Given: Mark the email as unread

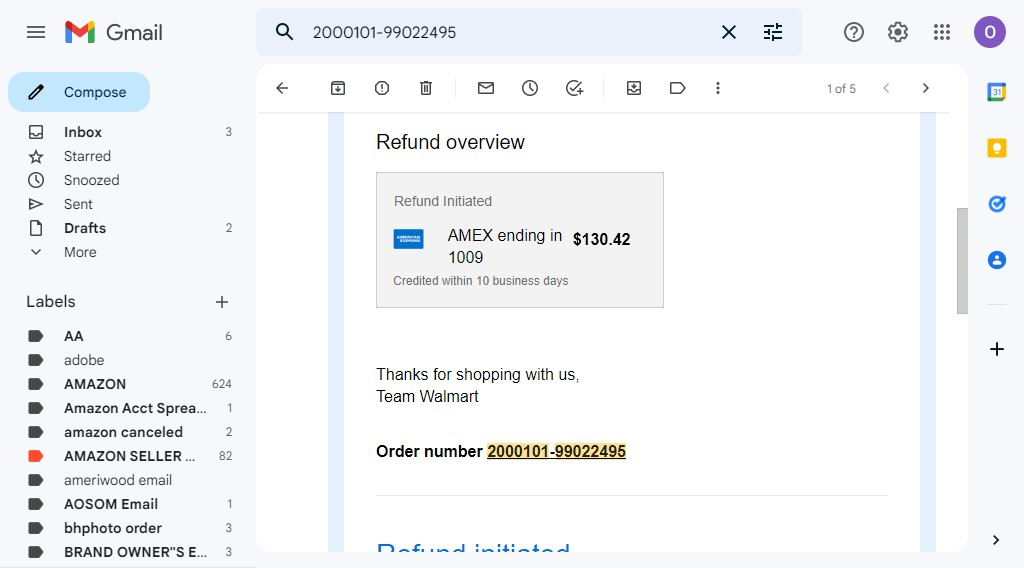Looking at the screenshot, I should click(x=486, y=88).
